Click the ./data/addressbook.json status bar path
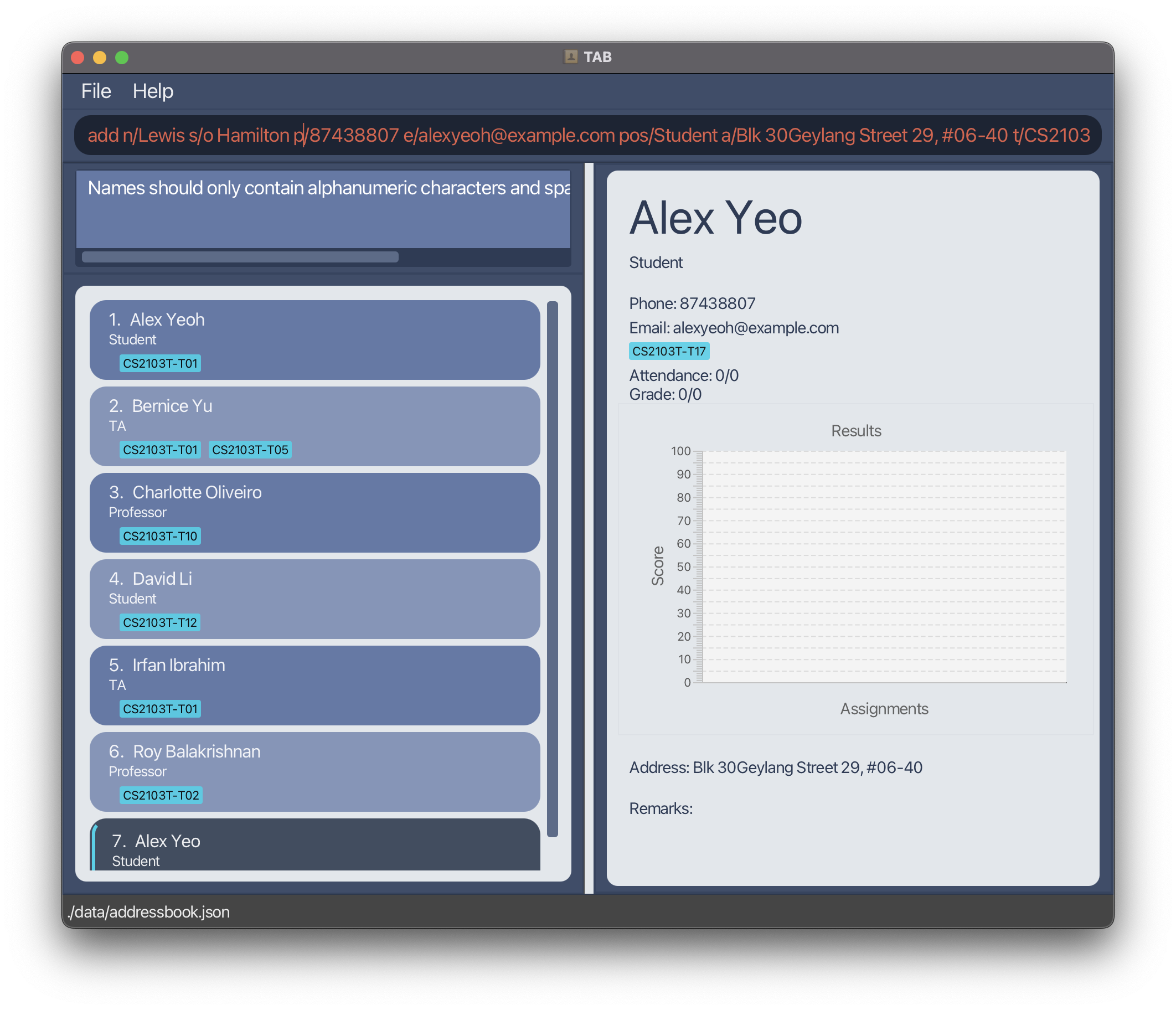Viewport: 1176px width, 1010px height. [148, 912]
